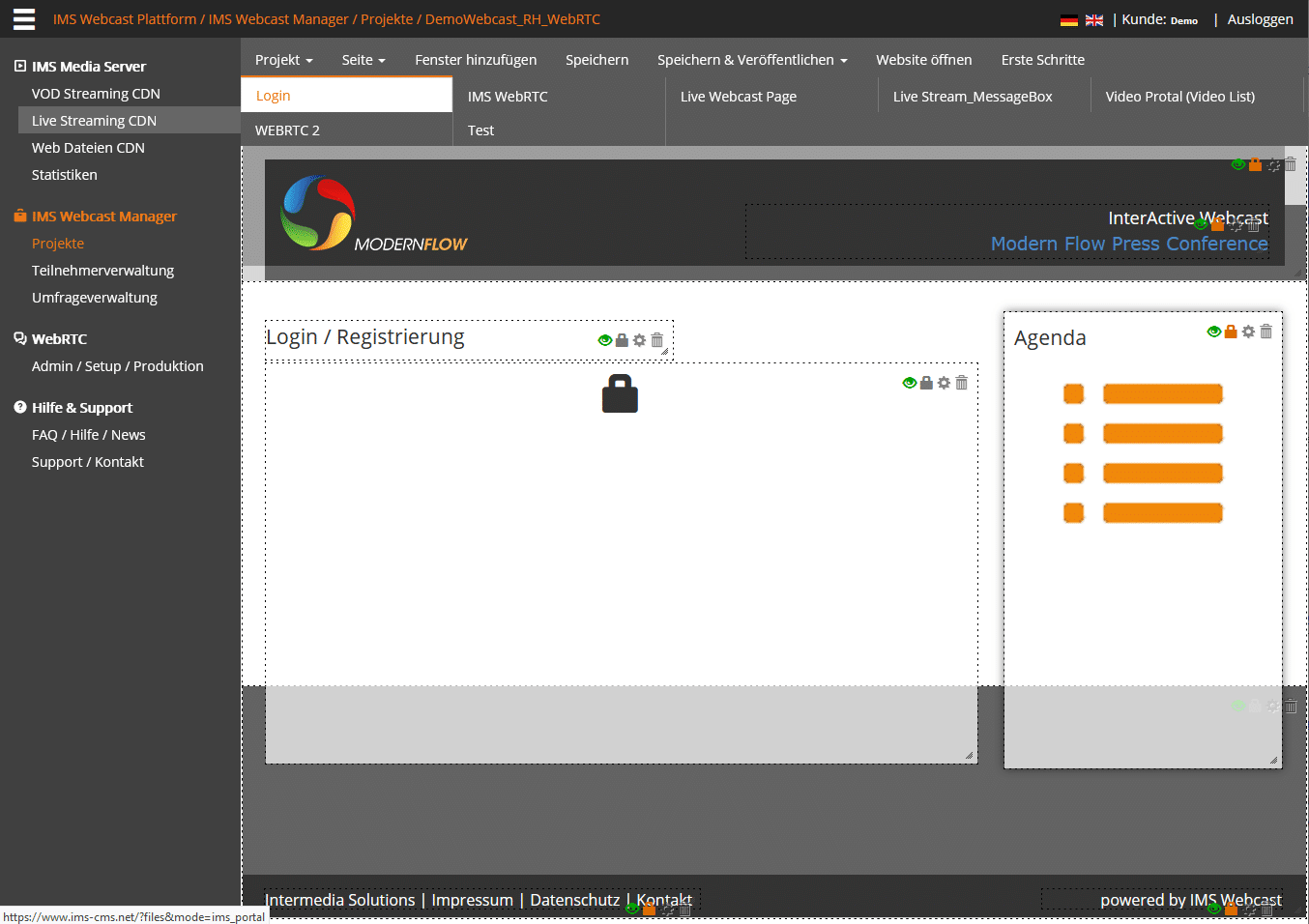
Task: Click the gear icon of Login / Registrierung heading
Action: point(639,340)
